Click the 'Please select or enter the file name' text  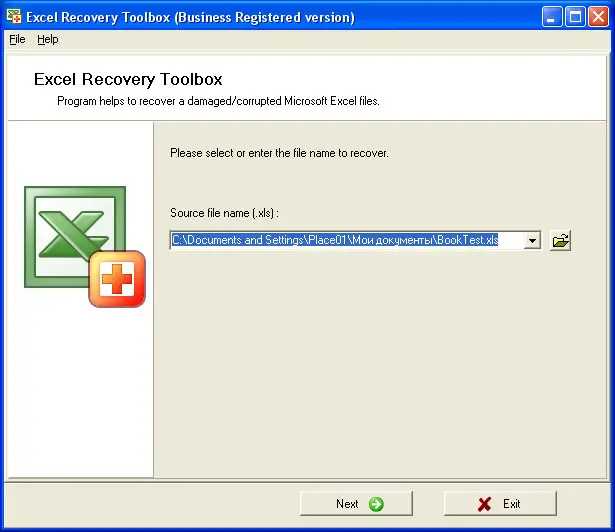click(x=279, y=153)
